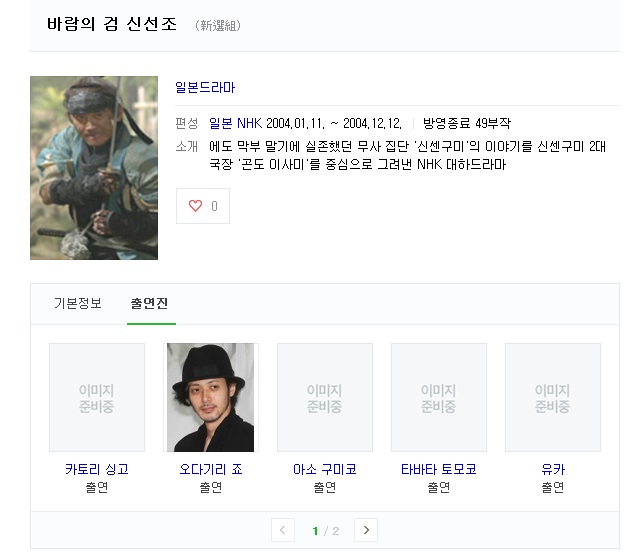The image size is (633, 558).
Task: Click 타바타 토모코 placeholder image
Action: (x=438, y=398)
